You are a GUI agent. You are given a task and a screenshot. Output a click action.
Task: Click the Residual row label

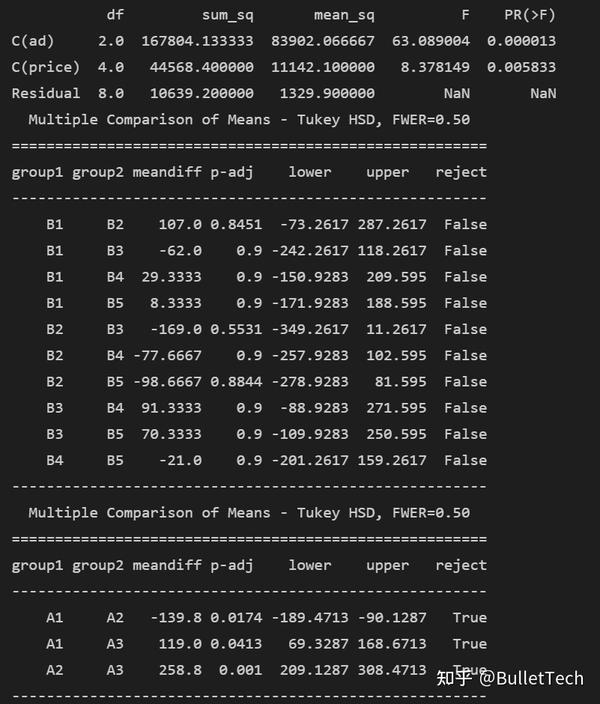click(45, 93)
